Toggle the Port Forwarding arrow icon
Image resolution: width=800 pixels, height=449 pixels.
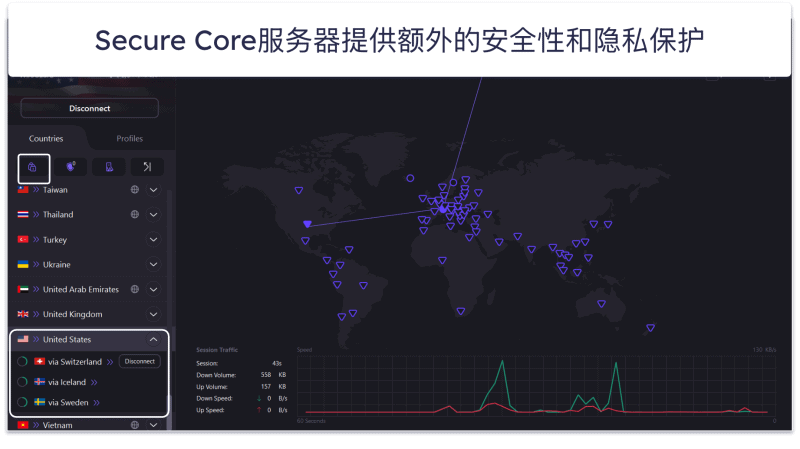point(147,166)
